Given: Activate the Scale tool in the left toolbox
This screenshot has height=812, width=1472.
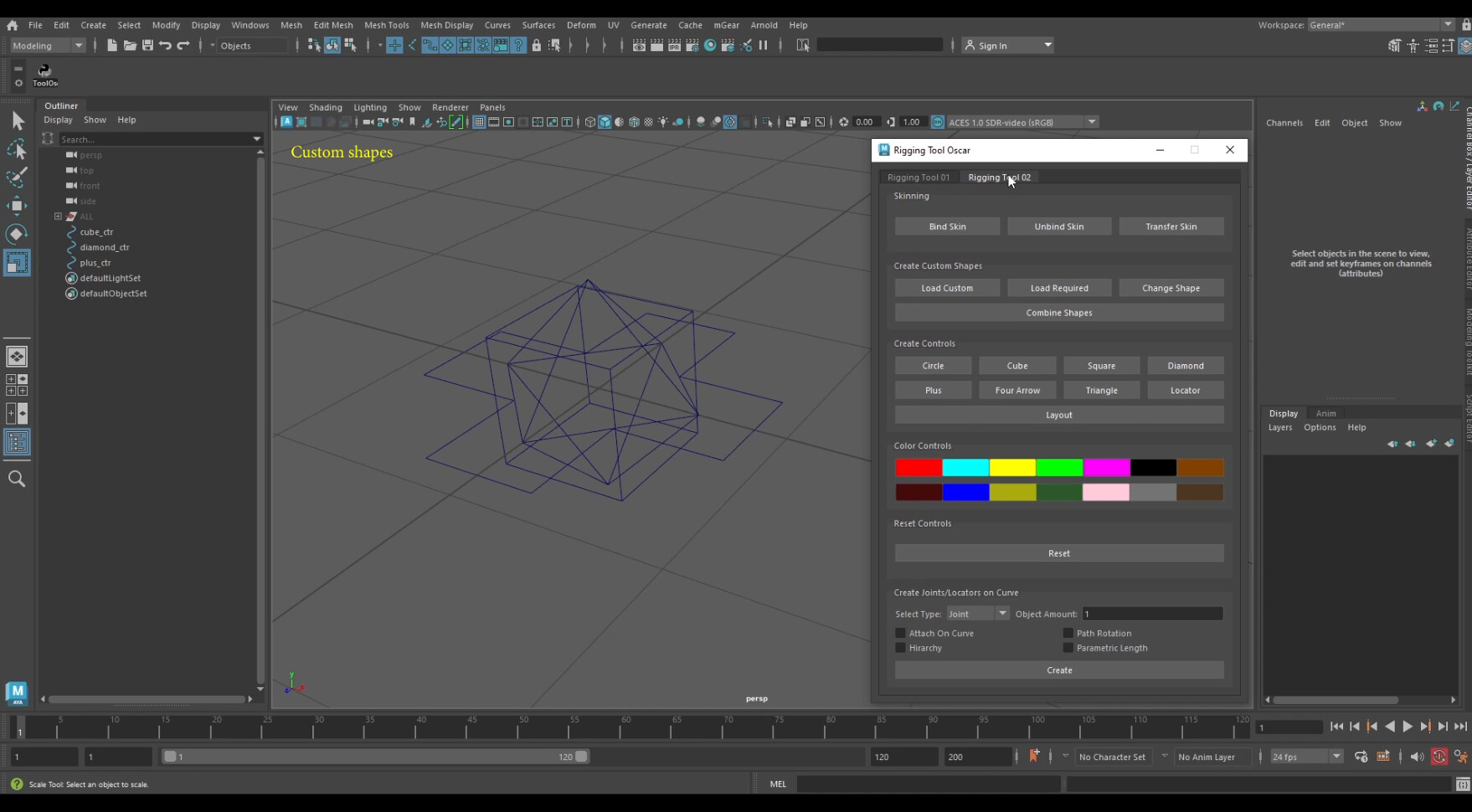Looking at the screenshot, I should [18, 262].
